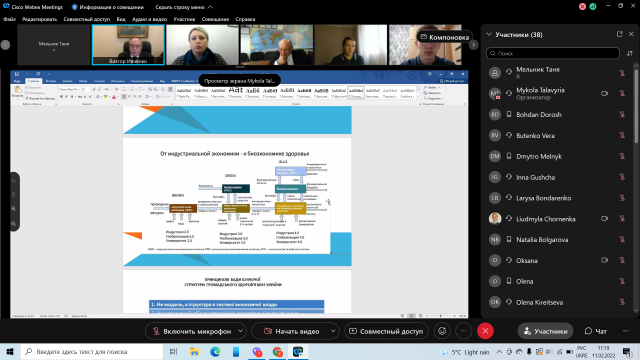640x360 pixels.
Task: Open File Explorer from the taskbar
Action: pyautogui.click(x=194, y=351)
